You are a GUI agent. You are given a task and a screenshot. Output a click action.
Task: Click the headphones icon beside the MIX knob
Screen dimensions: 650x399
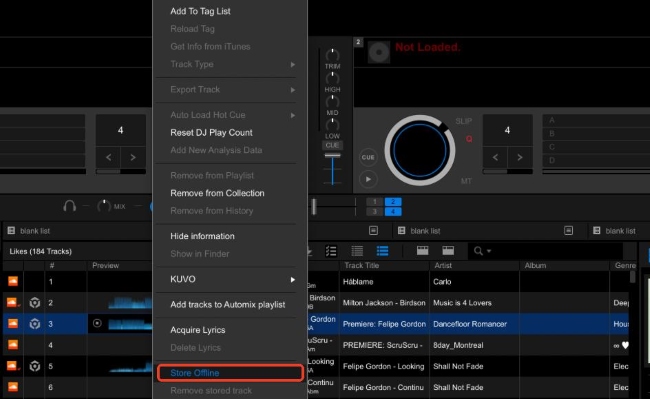[x=69, y=206]
